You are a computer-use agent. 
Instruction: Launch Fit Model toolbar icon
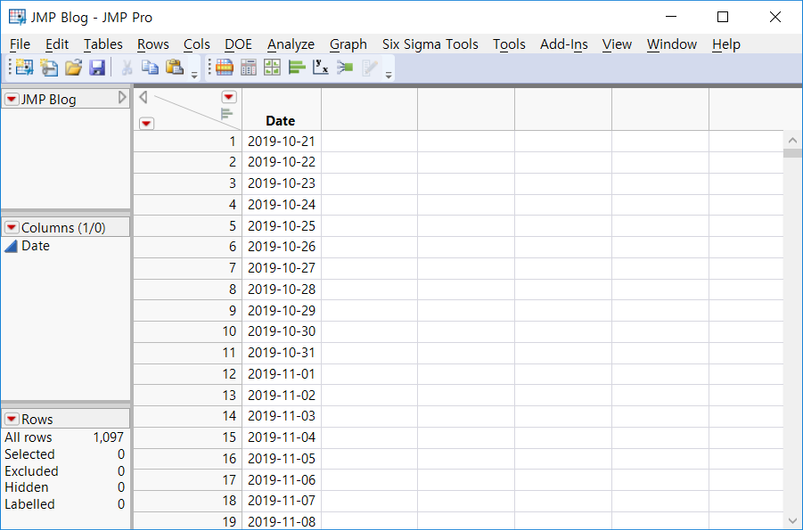tap(345, 67)
